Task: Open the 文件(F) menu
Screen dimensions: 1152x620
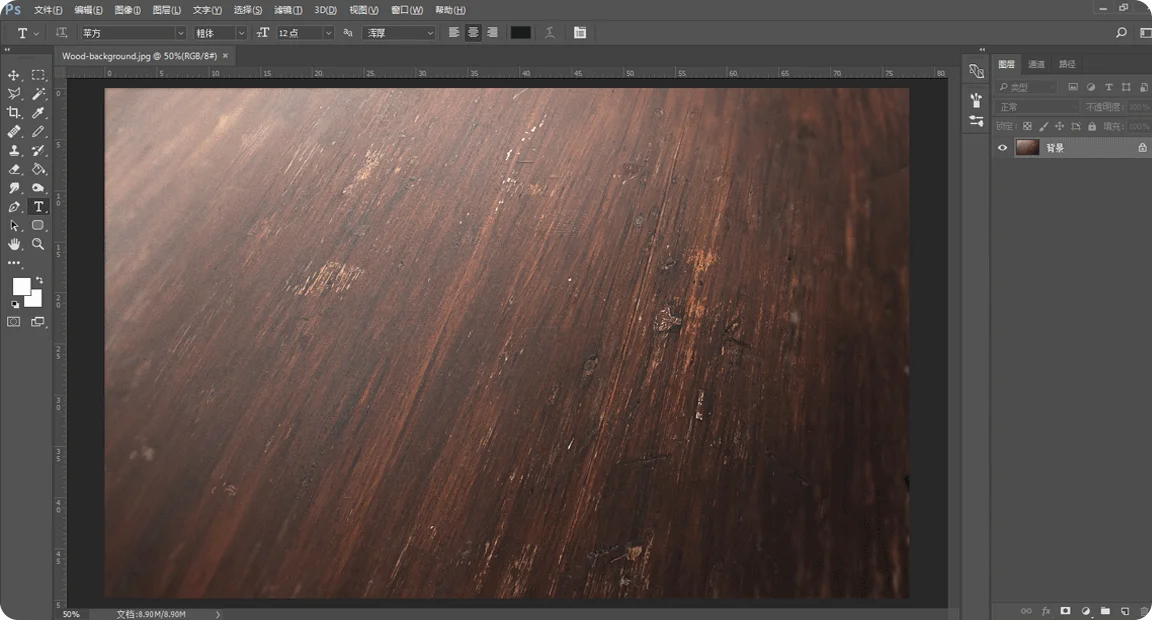Action: [48, 10]
